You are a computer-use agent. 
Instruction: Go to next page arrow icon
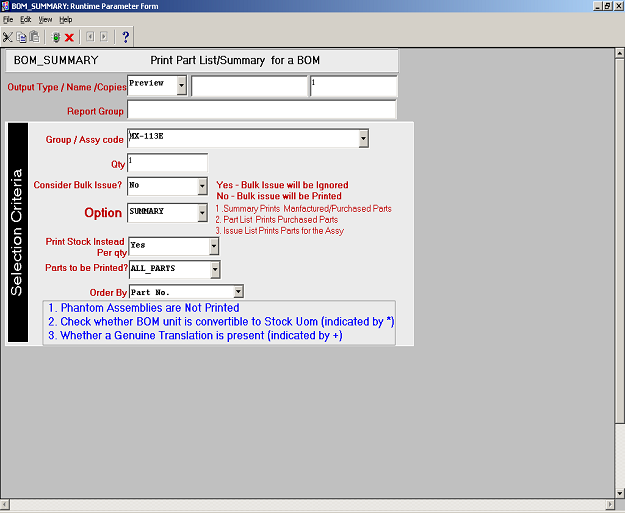pyautogui.click(x=104, y=37)
